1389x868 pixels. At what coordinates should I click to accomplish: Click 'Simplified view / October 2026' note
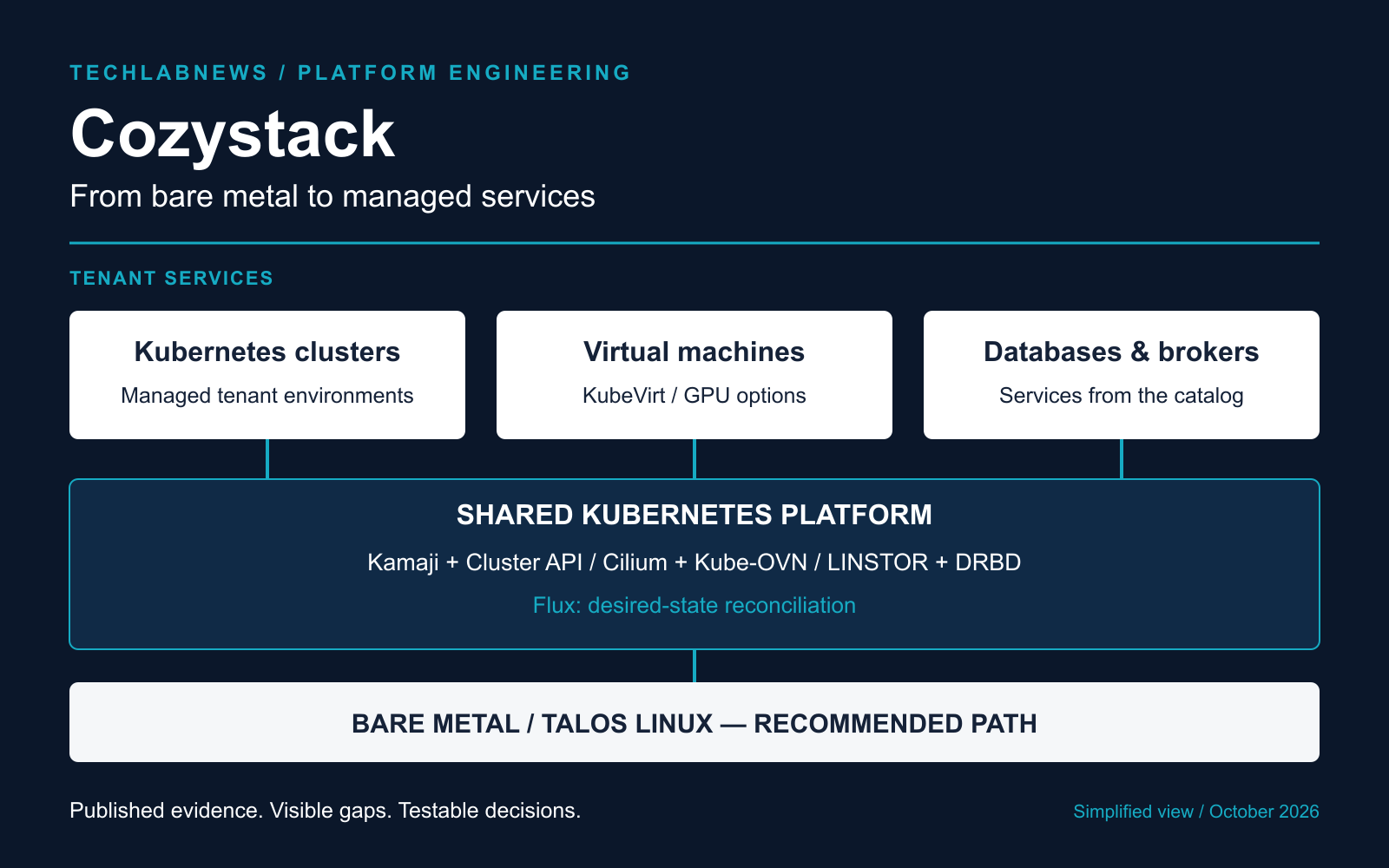point(1196,812)
